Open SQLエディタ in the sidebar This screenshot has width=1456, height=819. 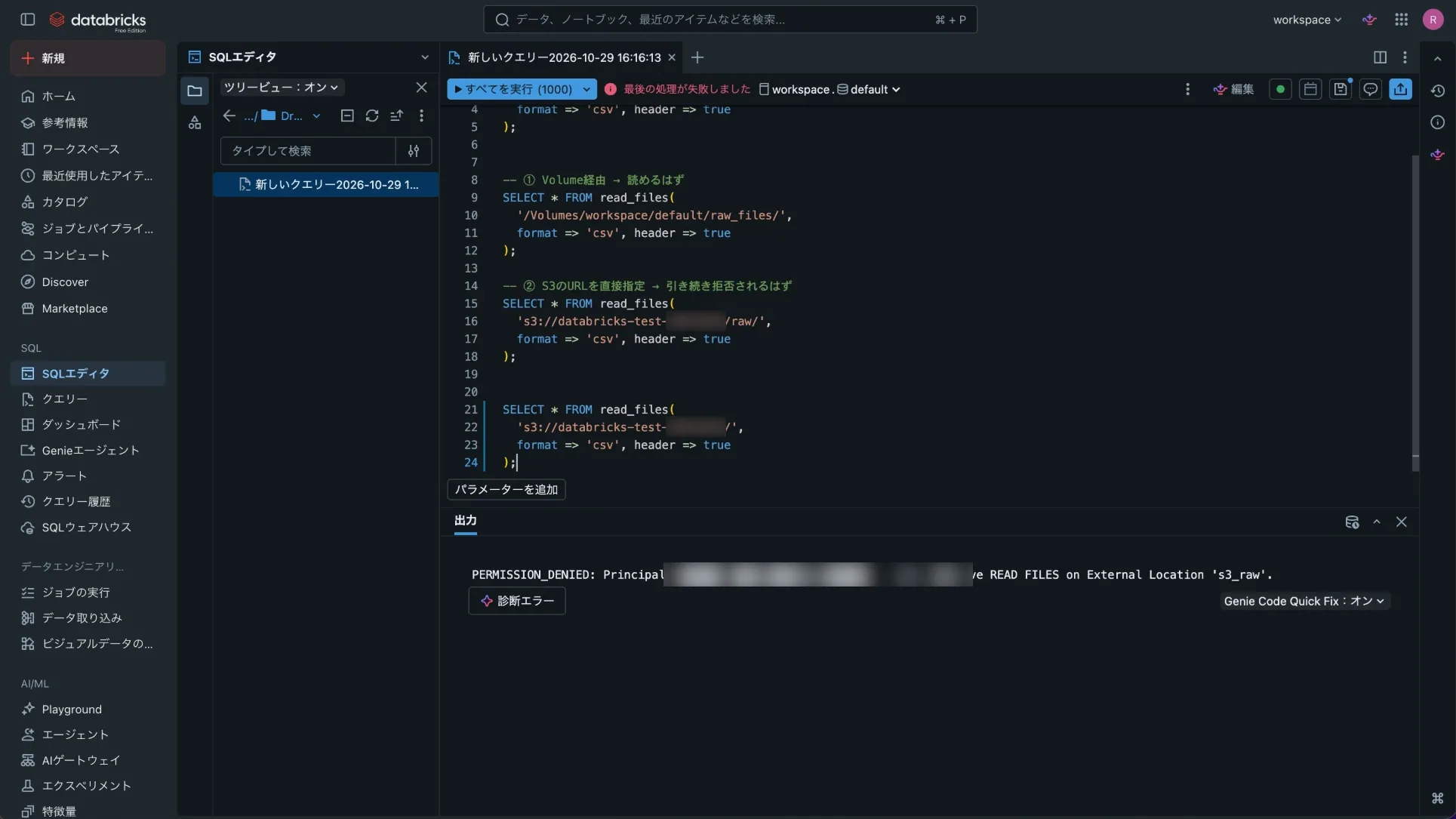[88, 374]
